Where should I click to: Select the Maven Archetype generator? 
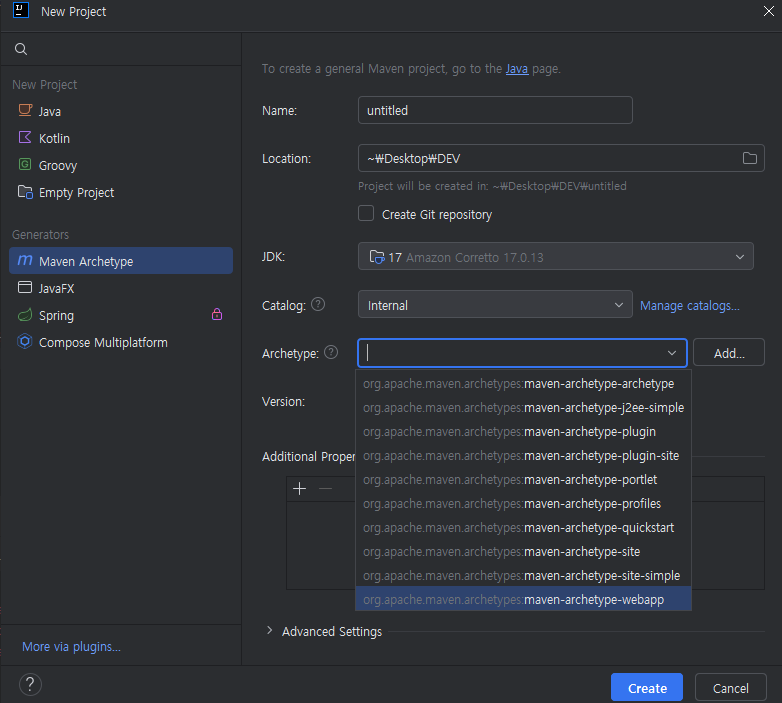121,261
